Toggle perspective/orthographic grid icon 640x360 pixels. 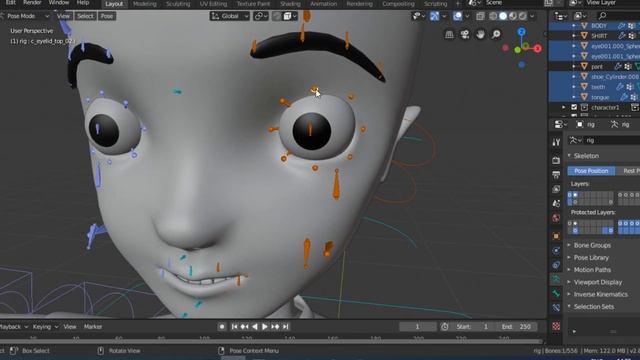[449, 34]
